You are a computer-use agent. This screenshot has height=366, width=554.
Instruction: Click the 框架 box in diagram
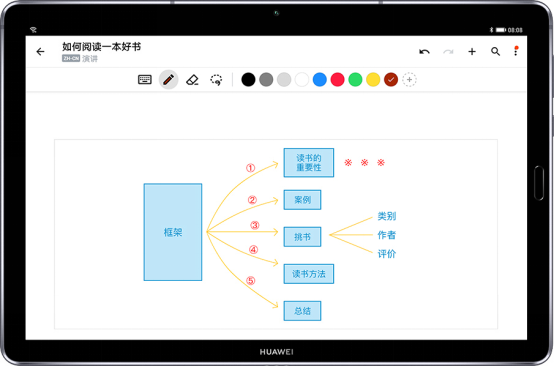coord(173,232)
